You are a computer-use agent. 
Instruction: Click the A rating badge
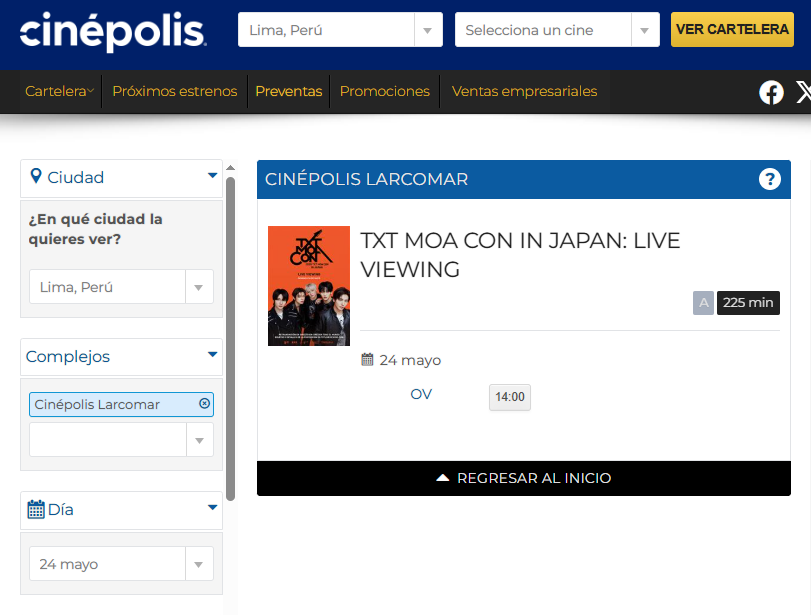click(x=703, y=303)
